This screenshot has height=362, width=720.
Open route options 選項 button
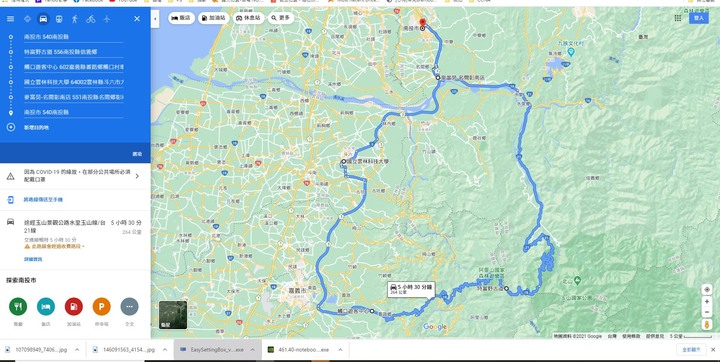pyautogui.click(x=137, y=154)
